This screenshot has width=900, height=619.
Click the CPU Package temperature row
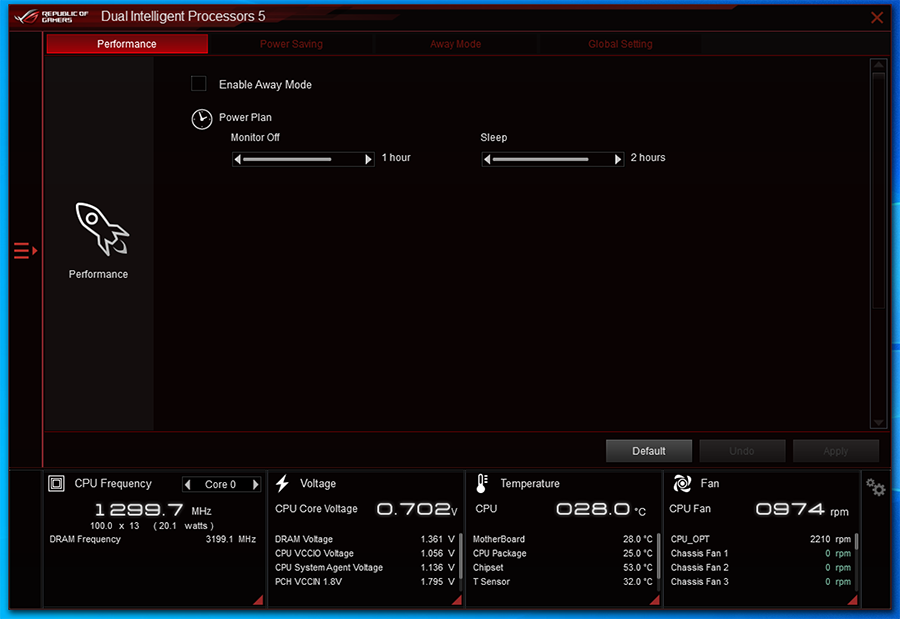[562, 554]
